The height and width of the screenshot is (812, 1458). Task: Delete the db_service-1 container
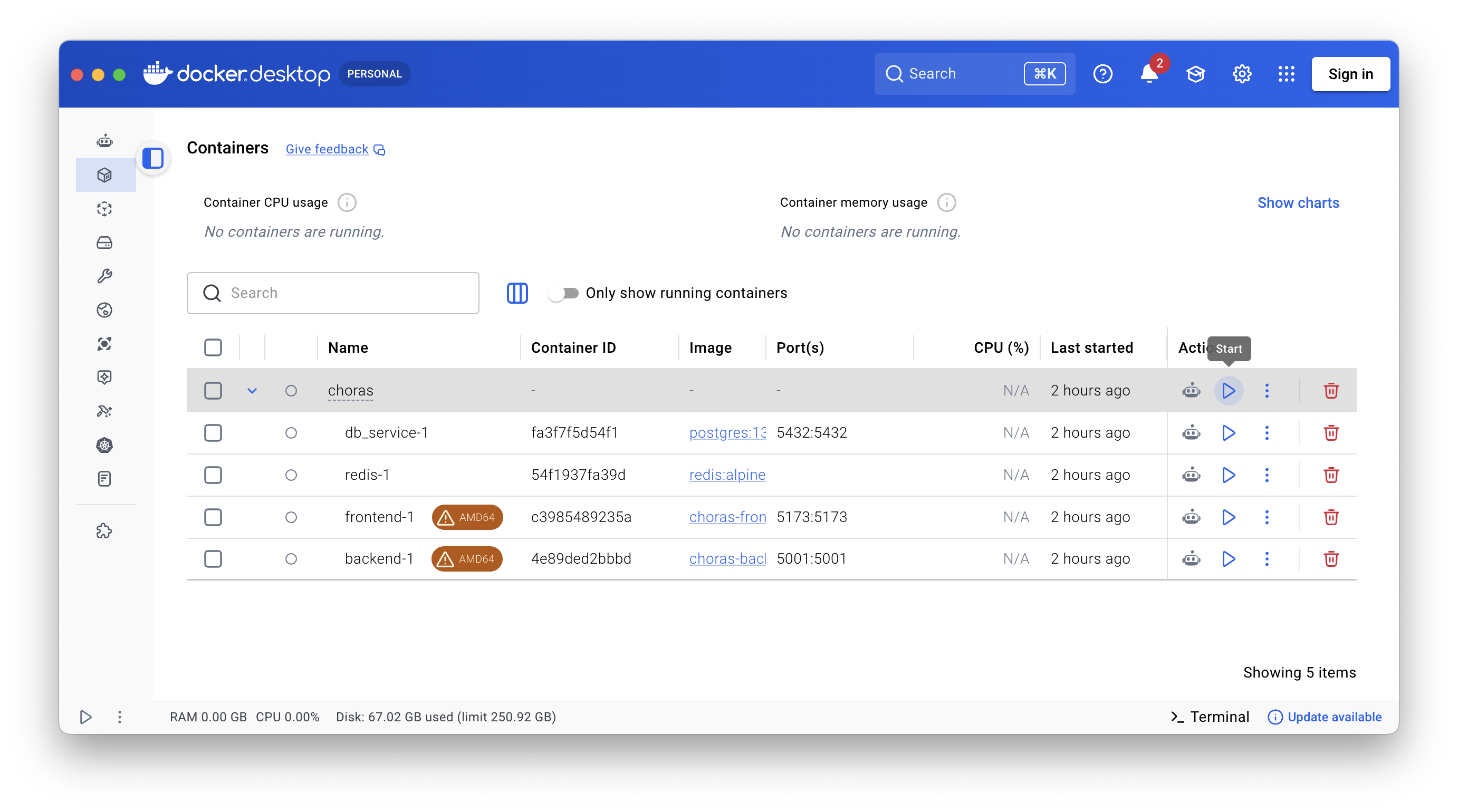[1331, 433]
